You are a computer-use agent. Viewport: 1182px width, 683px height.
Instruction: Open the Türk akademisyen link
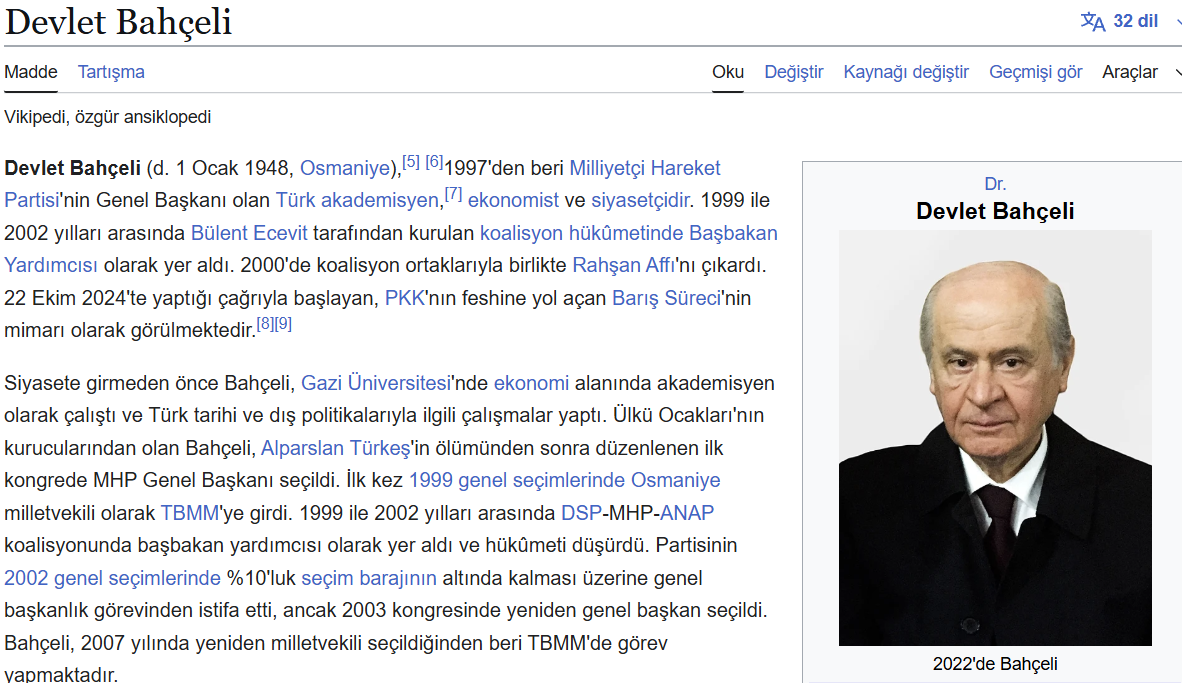click(x=357, y=201)
